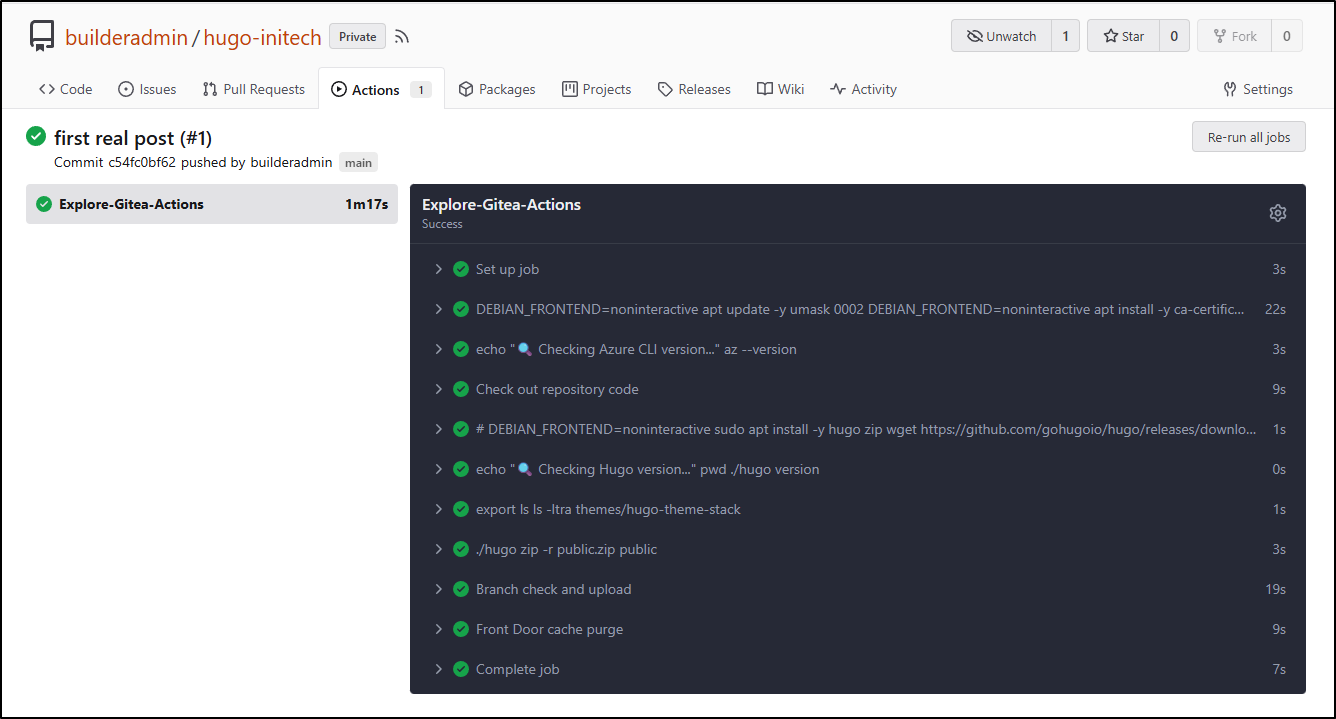Expand the Front Door cache purge step
Viewport: 1336px width, 719px height.
[438, 629]
